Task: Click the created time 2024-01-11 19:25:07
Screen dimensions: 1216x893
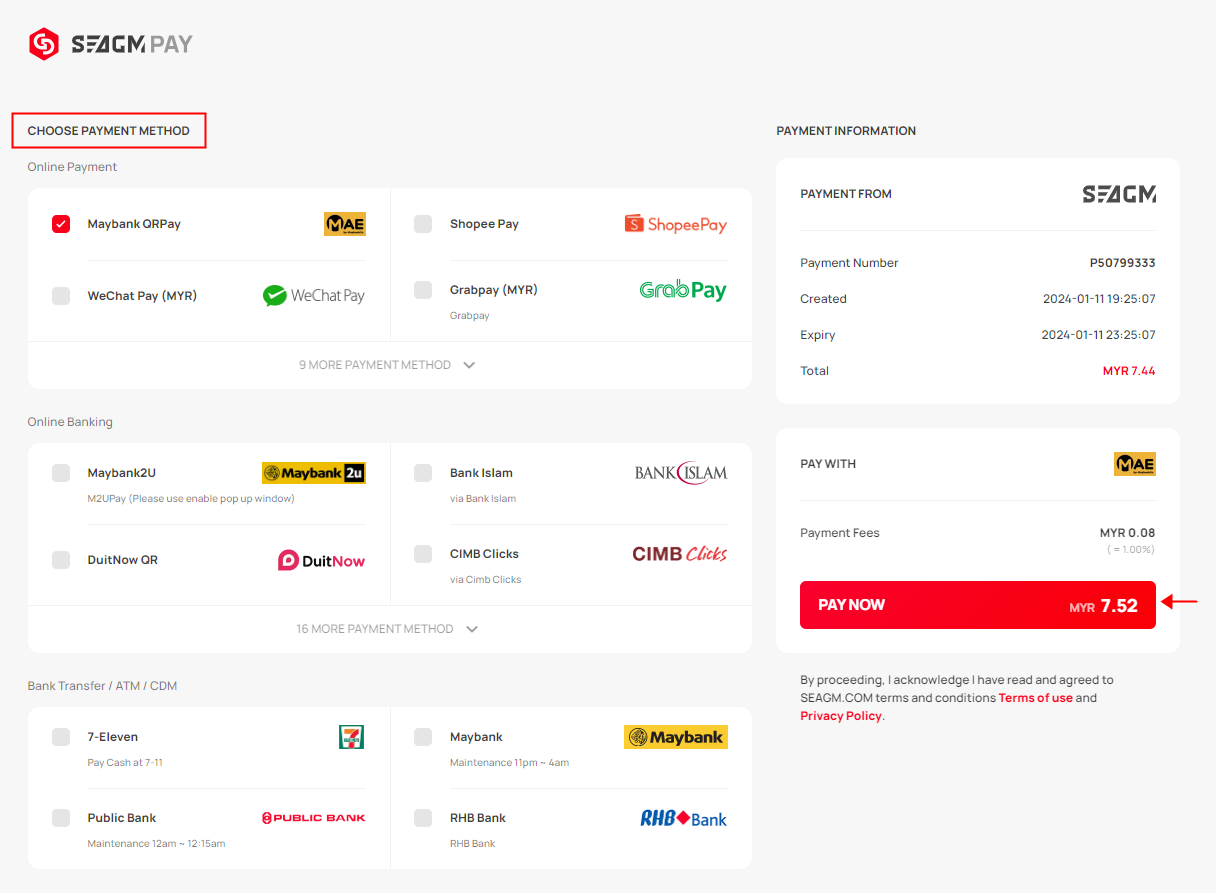Action: click(1099, 299)
